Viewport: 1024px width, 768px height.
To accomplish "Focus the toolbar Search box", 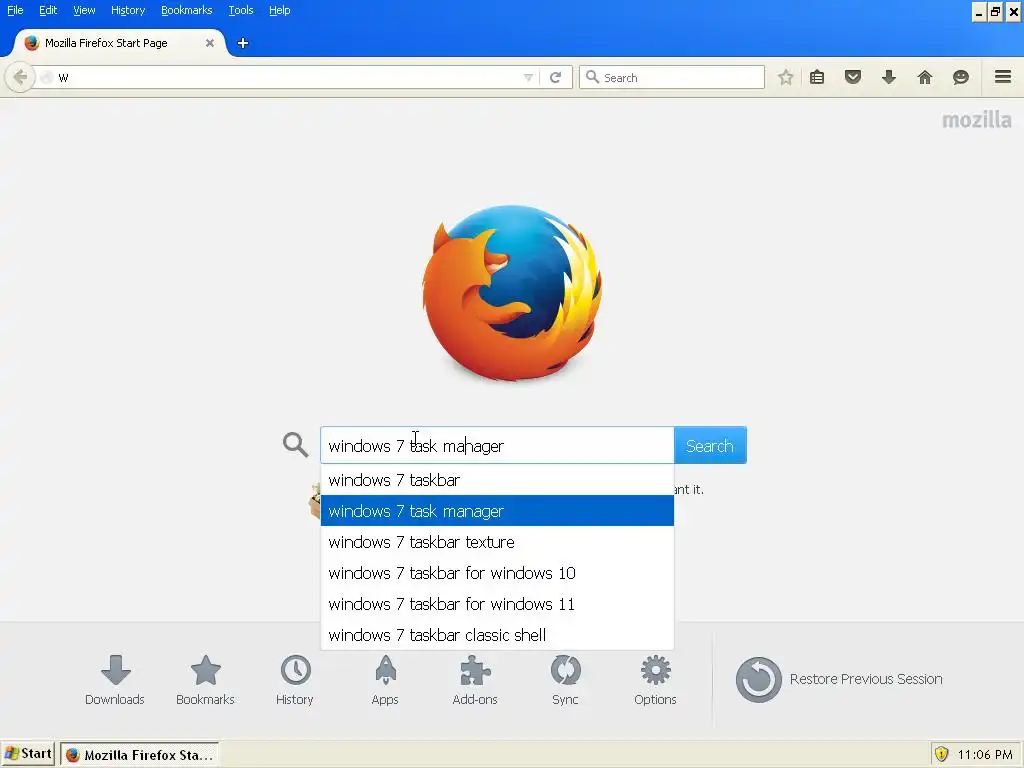I will (672, 77).
